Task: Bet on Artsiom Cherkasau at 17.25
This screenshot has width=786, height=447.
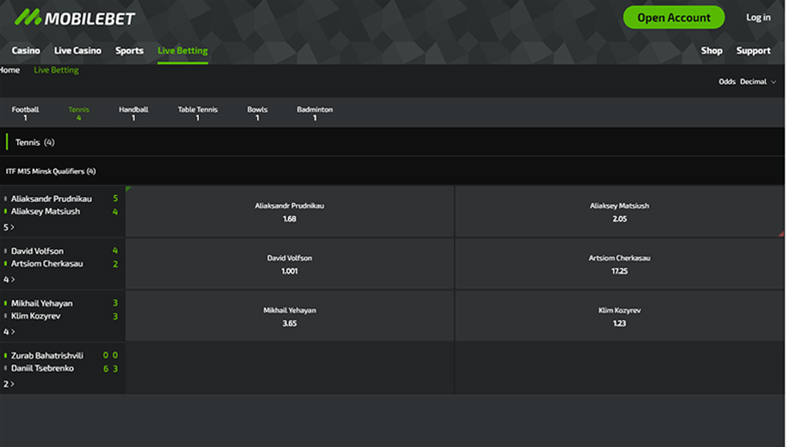Action: point(620,264)
